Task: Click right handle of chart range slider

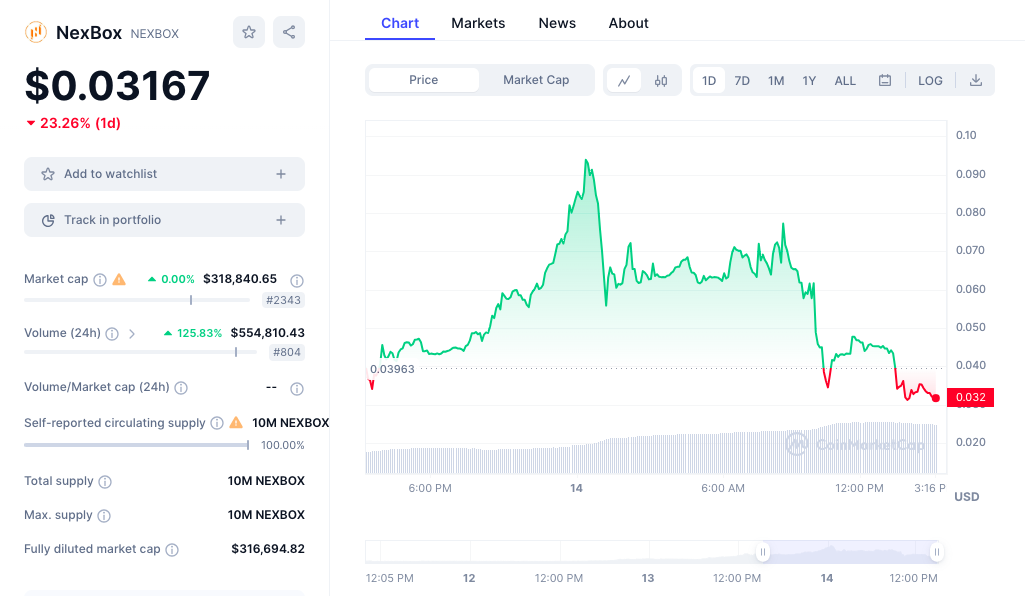Action: 937,552
